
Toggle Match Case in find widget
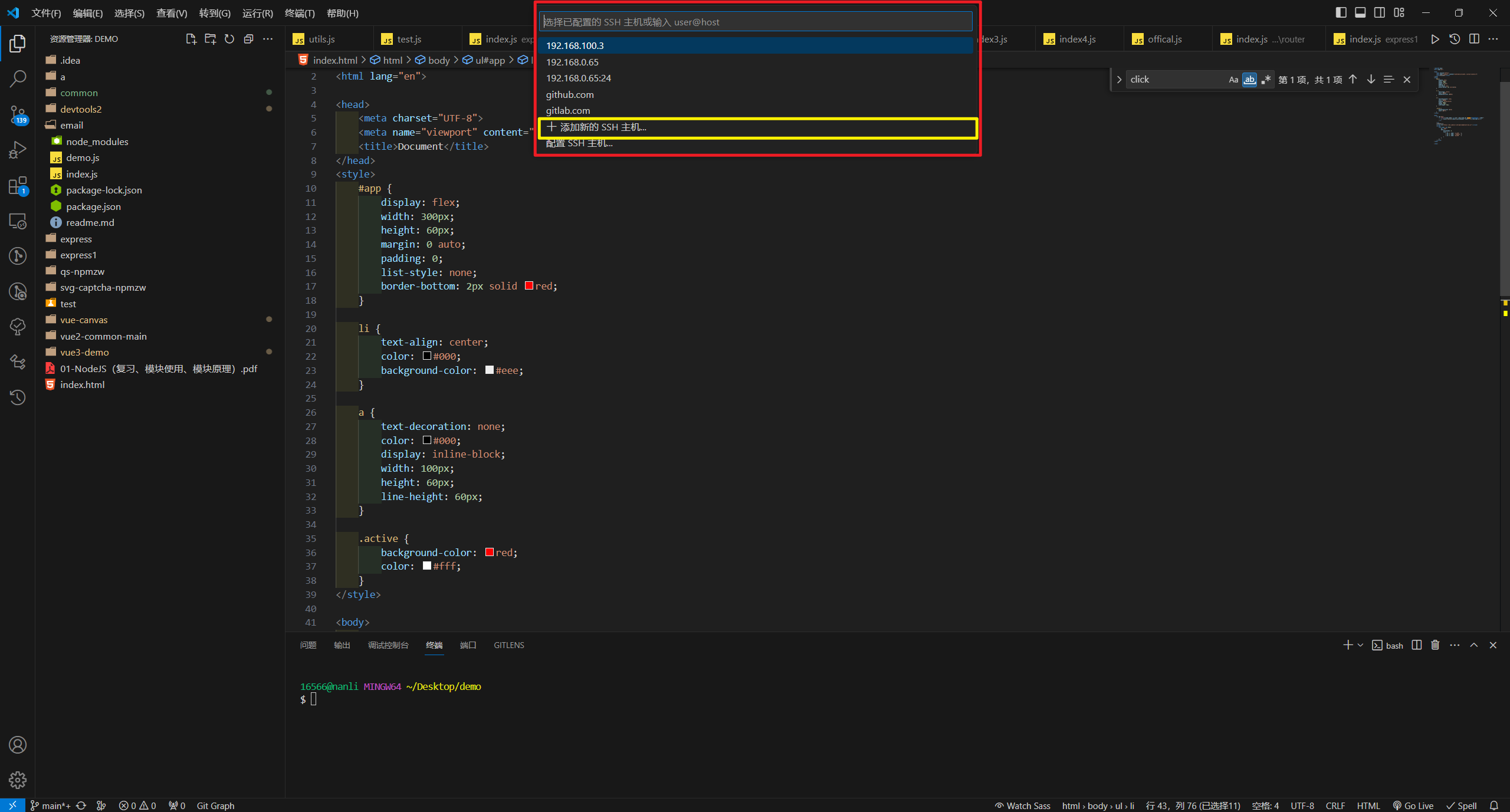coord(1233,80)
